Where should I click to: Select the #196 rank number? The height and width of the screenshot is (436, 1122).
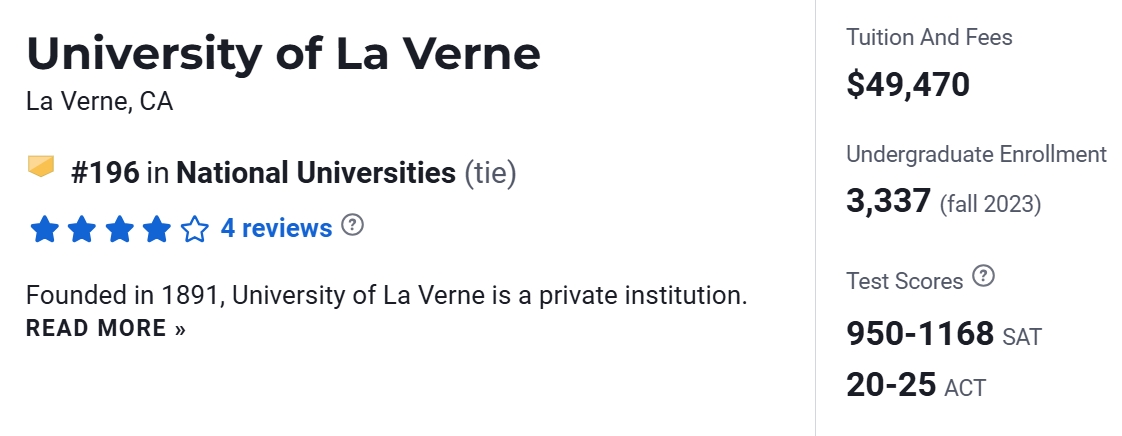pyautogui.click(x=104, y=173)
